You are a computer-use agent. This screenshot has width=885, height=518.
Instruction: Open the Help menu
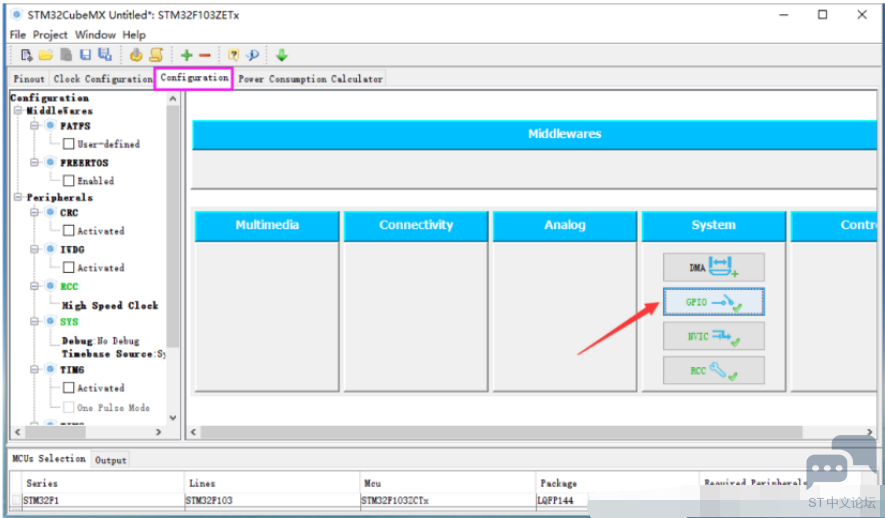pyautogui.click(x=134, y=35)
